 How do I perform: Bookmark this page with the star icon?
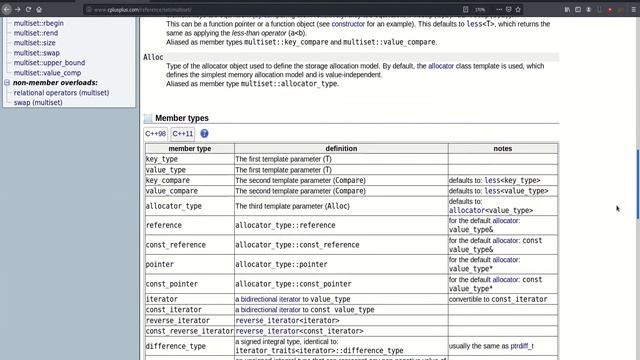[x=518, y=9]
